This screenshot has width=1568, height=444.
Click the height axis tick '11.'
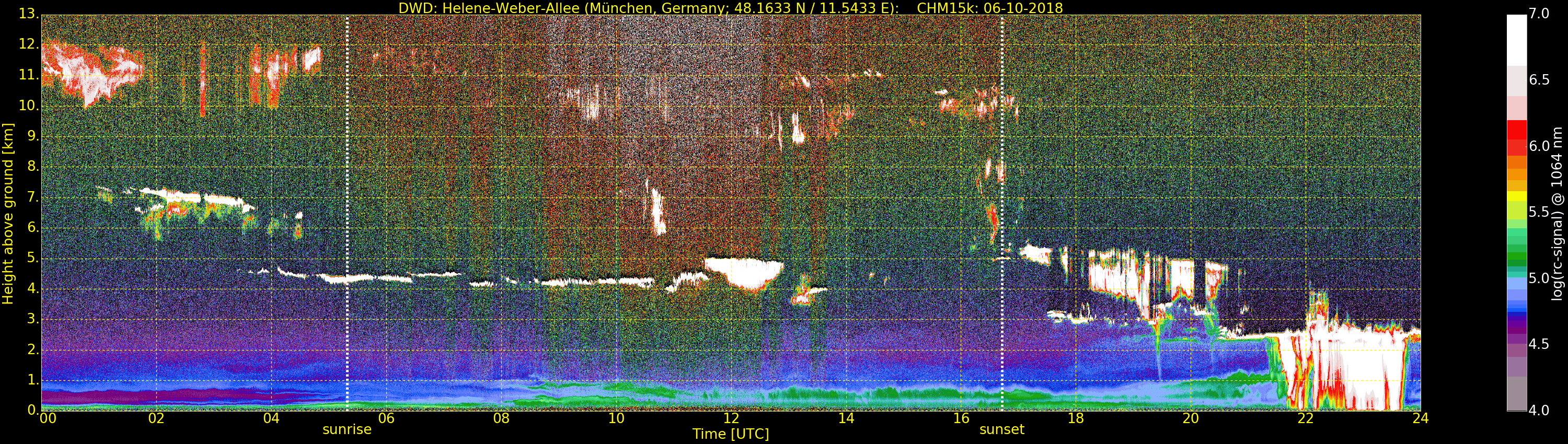point(29,75)
